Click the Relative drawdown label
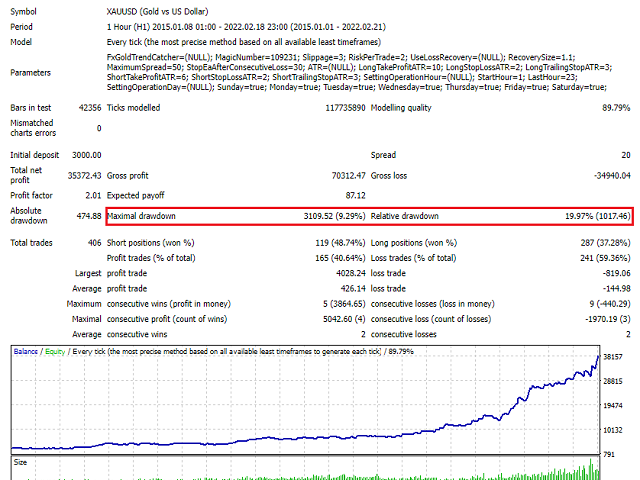 coord(404,216)
